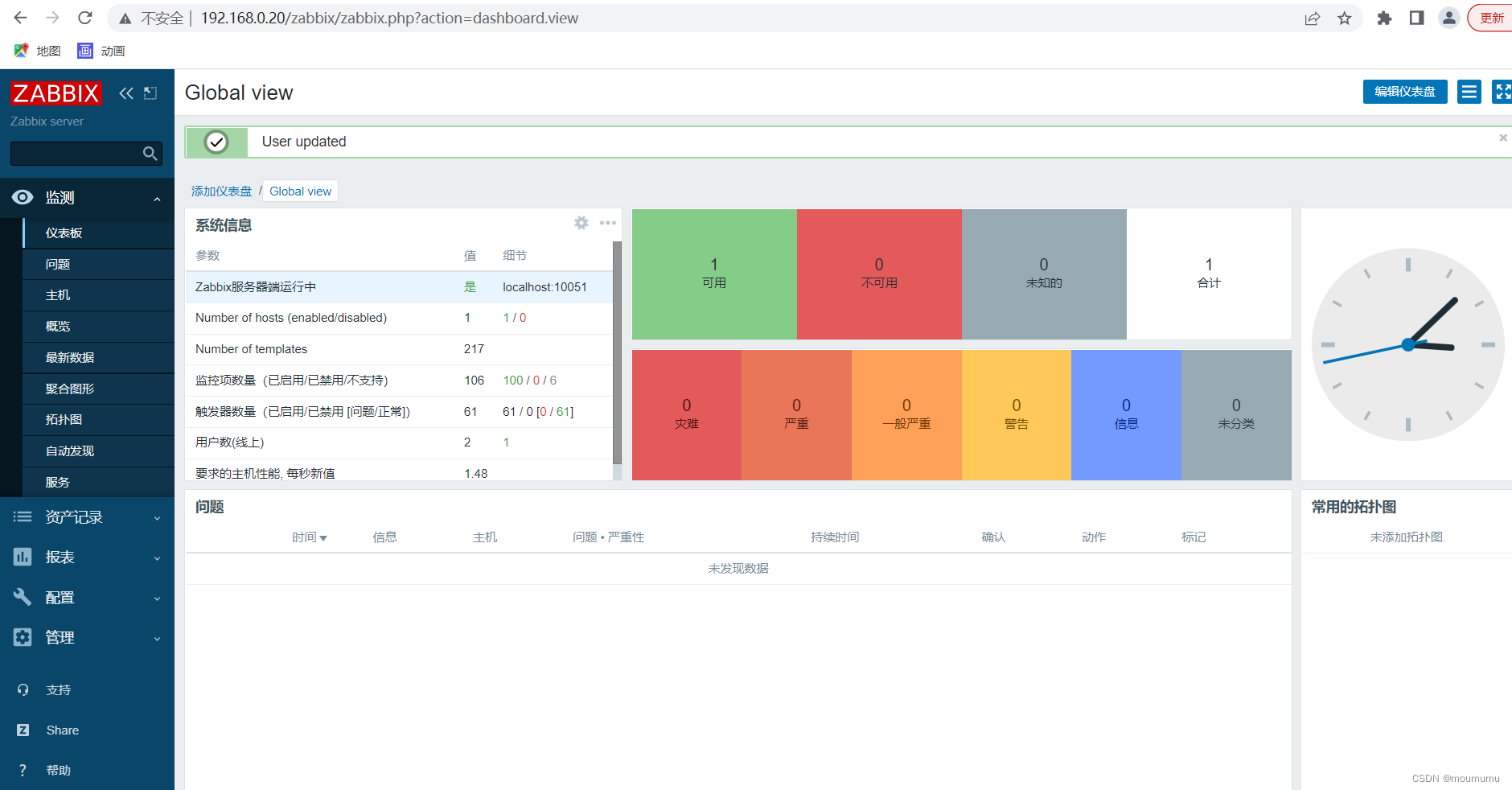1512x790 pixels.
Task: Bookmark this page with star icon
Action: [1345, 18]
